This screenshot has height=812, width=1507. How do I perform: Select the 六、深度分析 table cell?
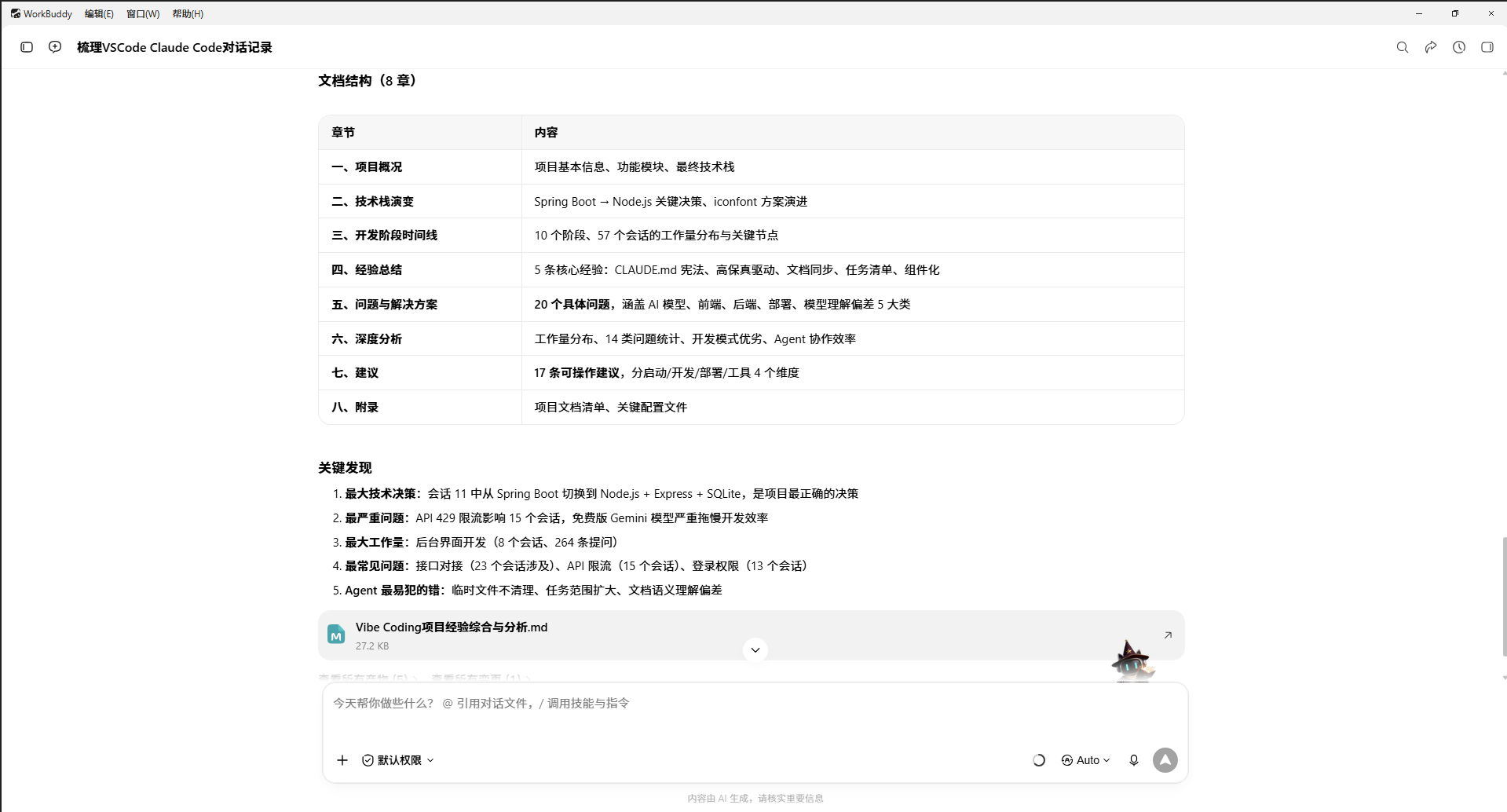(420, 339)
